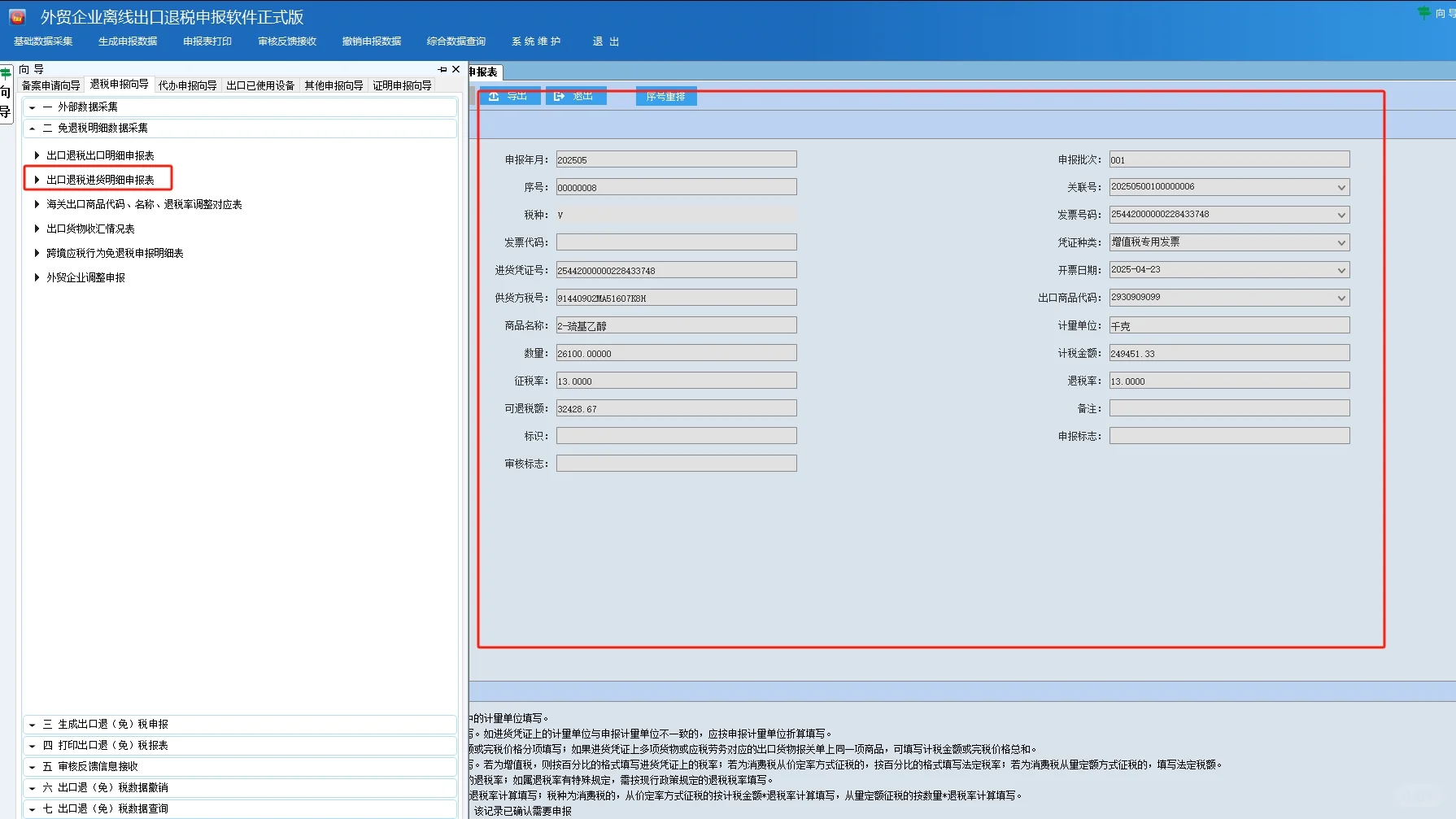Open 外贸企业调整申报 in the tree
The width and height of the screenshot is (1456, 819).
coord(85,277)
